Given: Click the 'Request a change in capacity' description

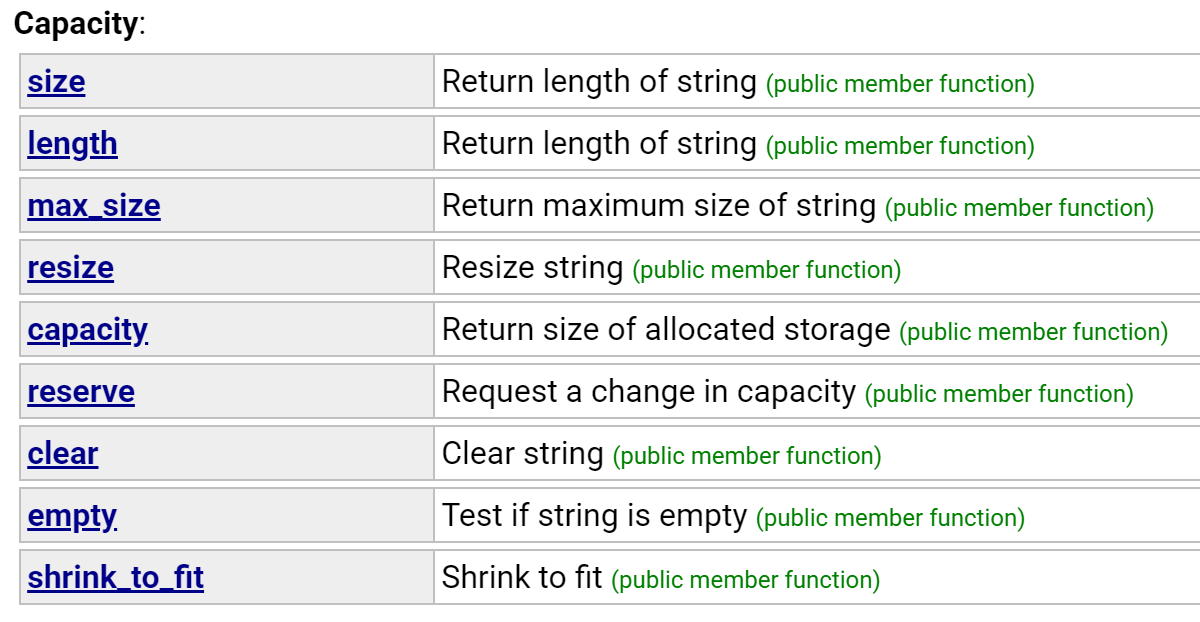Looking at the screenshot, I should (649, 392).
